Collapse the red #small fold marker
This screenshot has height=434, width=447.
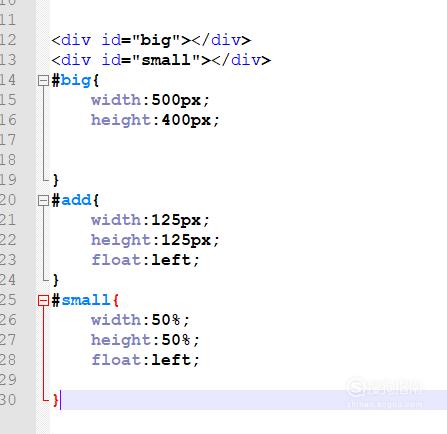tap(43, 300)
